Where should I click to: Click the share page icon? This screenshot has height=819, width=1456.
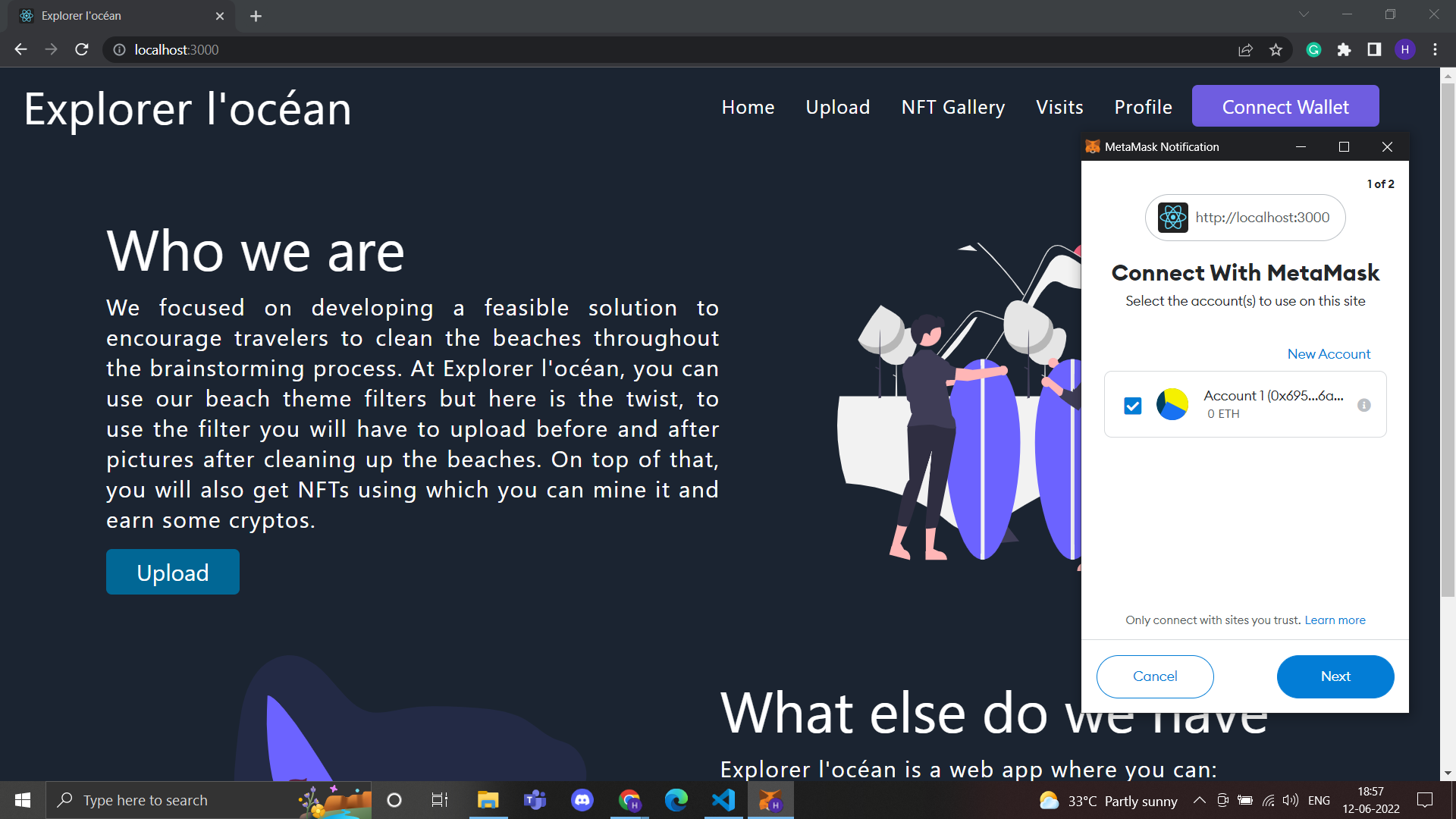pos(1245,49)
